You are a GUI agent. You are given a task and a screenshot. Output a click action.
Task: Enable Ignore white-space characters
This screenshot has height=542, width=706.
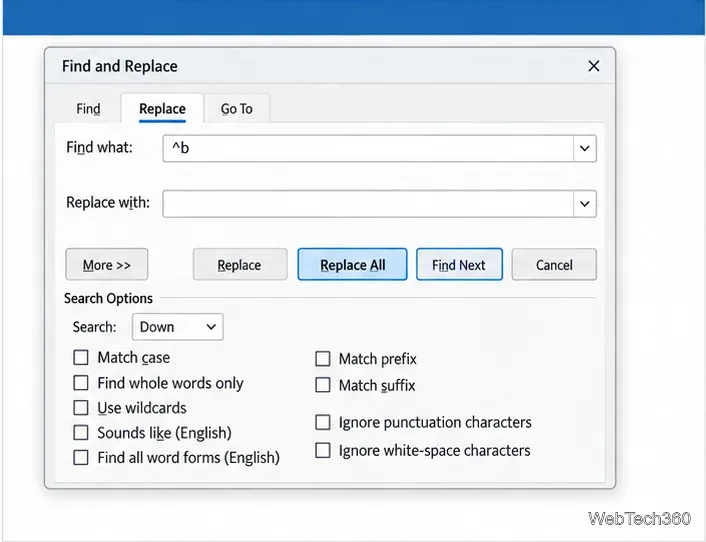[x=323, y=450]
